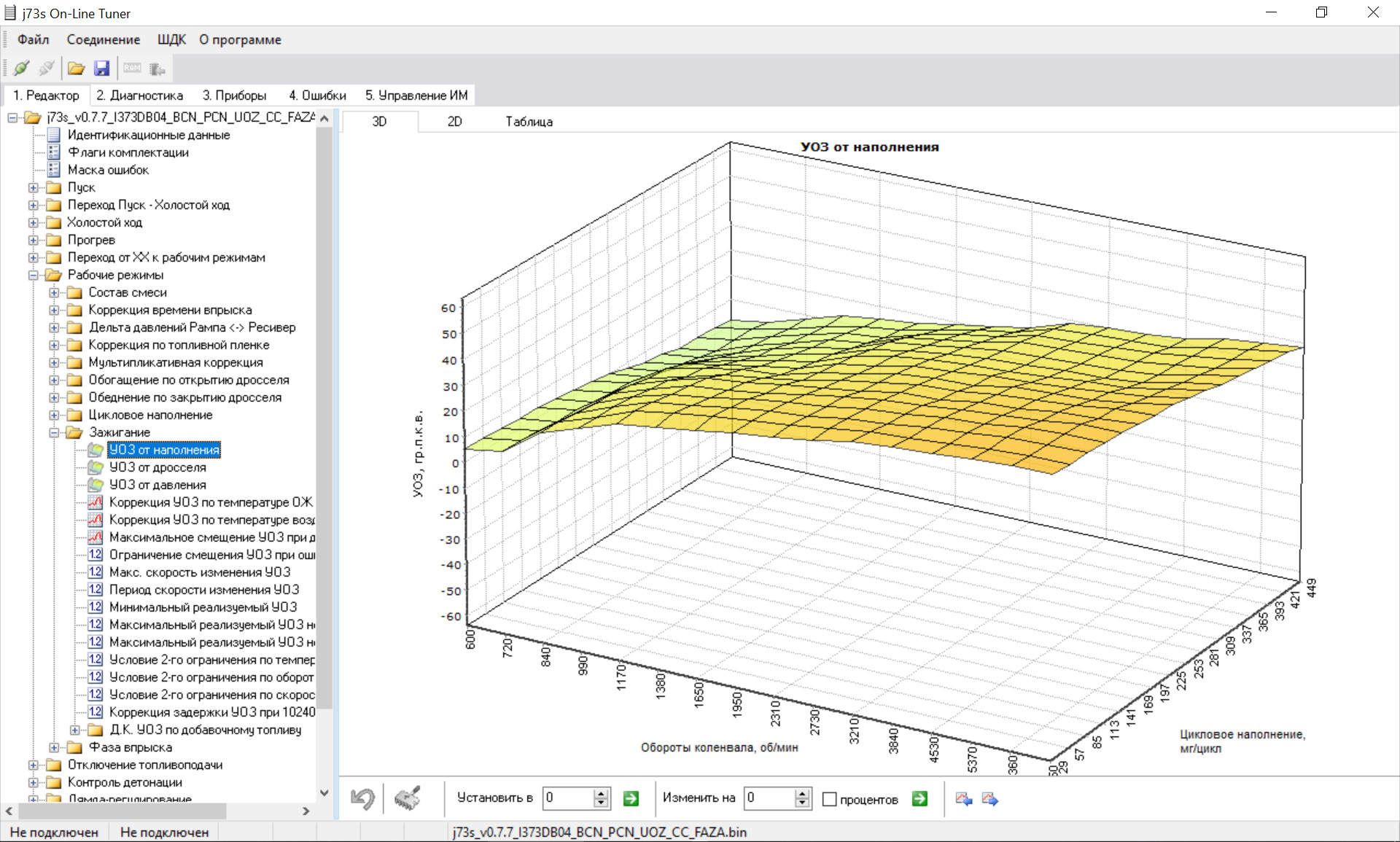Click the chip write icon below the chart
The width and height of the screenshot is (1400, 842).
point(408,798)
